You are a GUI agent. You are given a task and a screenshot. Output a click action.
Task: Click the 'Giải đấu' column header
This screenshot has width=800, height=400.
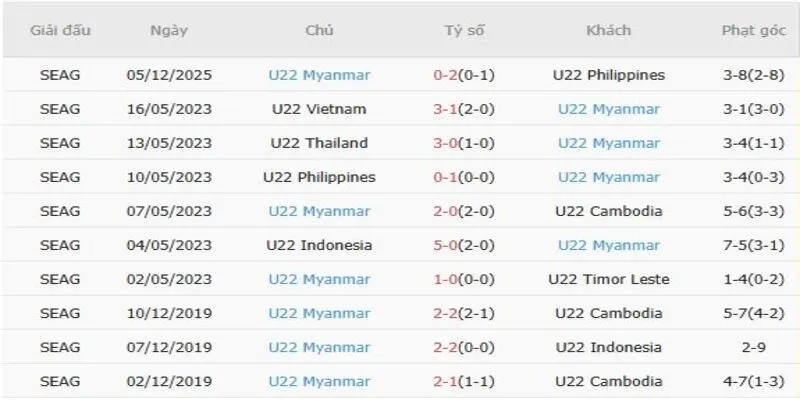60,30
